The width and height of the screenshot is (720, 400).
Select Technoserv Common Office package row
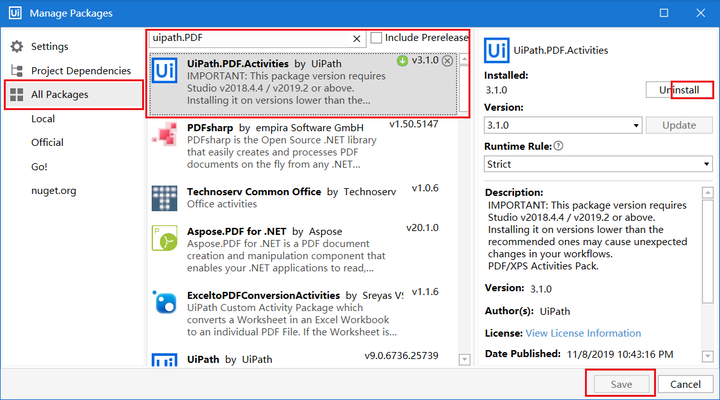[x=303, y=198]
